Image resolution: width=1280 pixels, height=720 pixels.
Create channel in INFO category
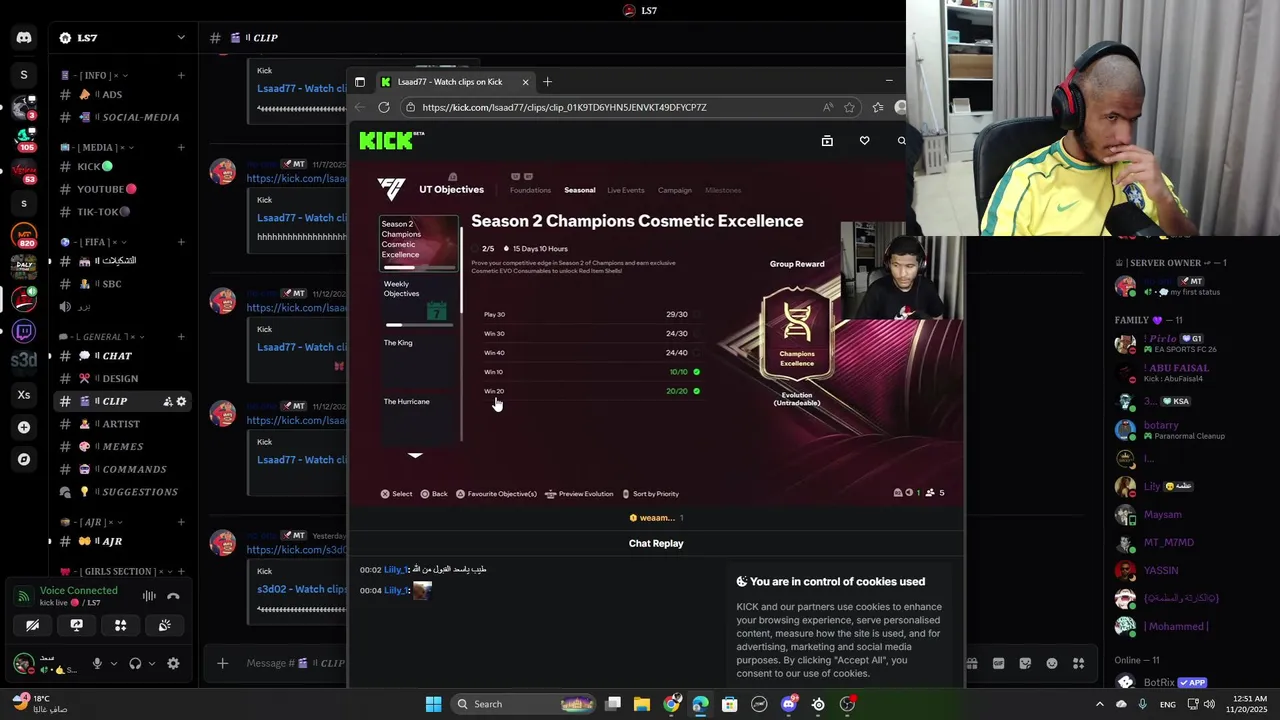[181, 75]
